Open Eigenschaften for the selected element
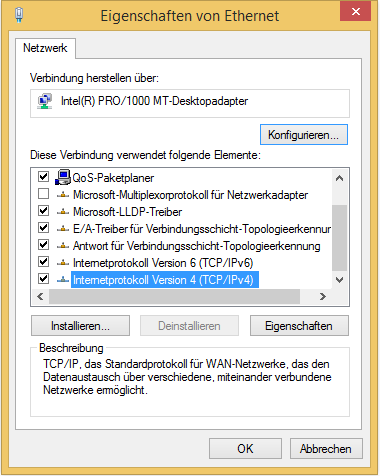The image size is (380, 476). tap(299, 326)
